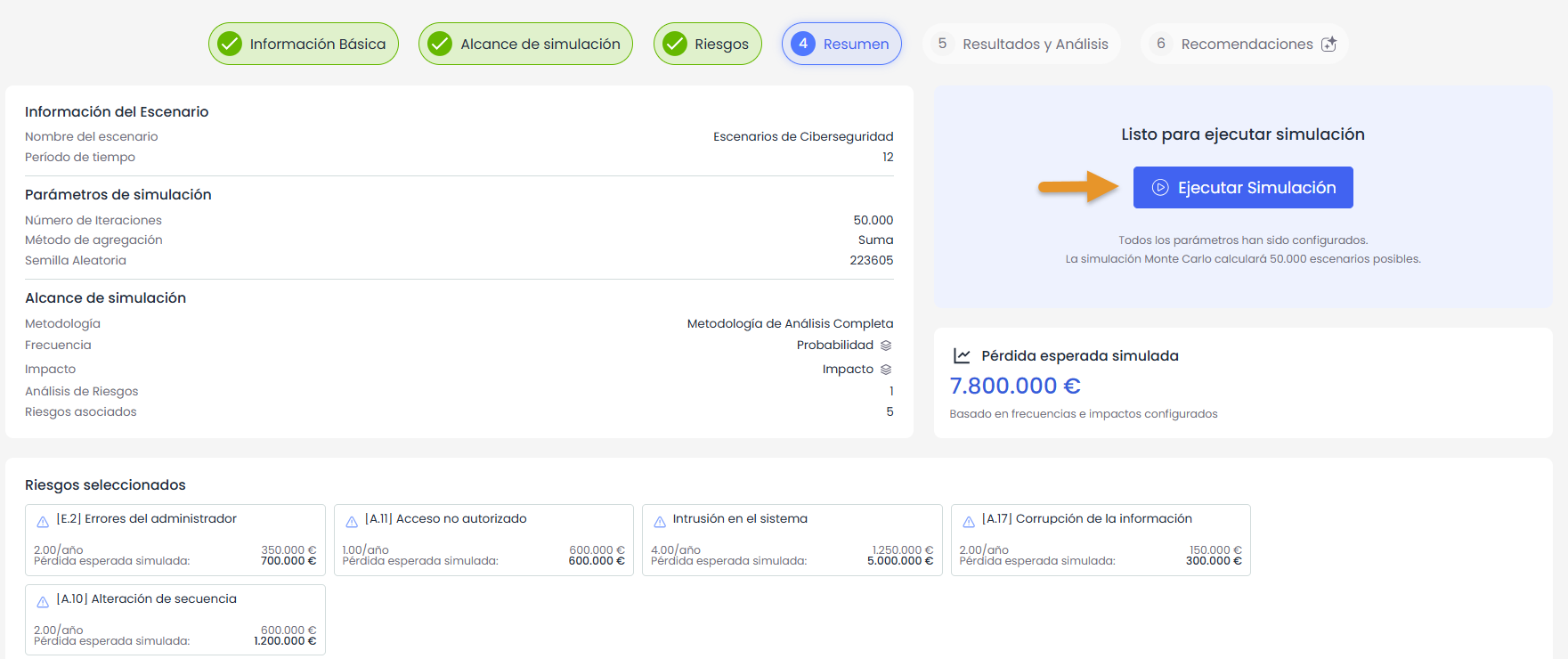
Task: Go to the Alcance de simulación step
Action: [x=525, y=44]
